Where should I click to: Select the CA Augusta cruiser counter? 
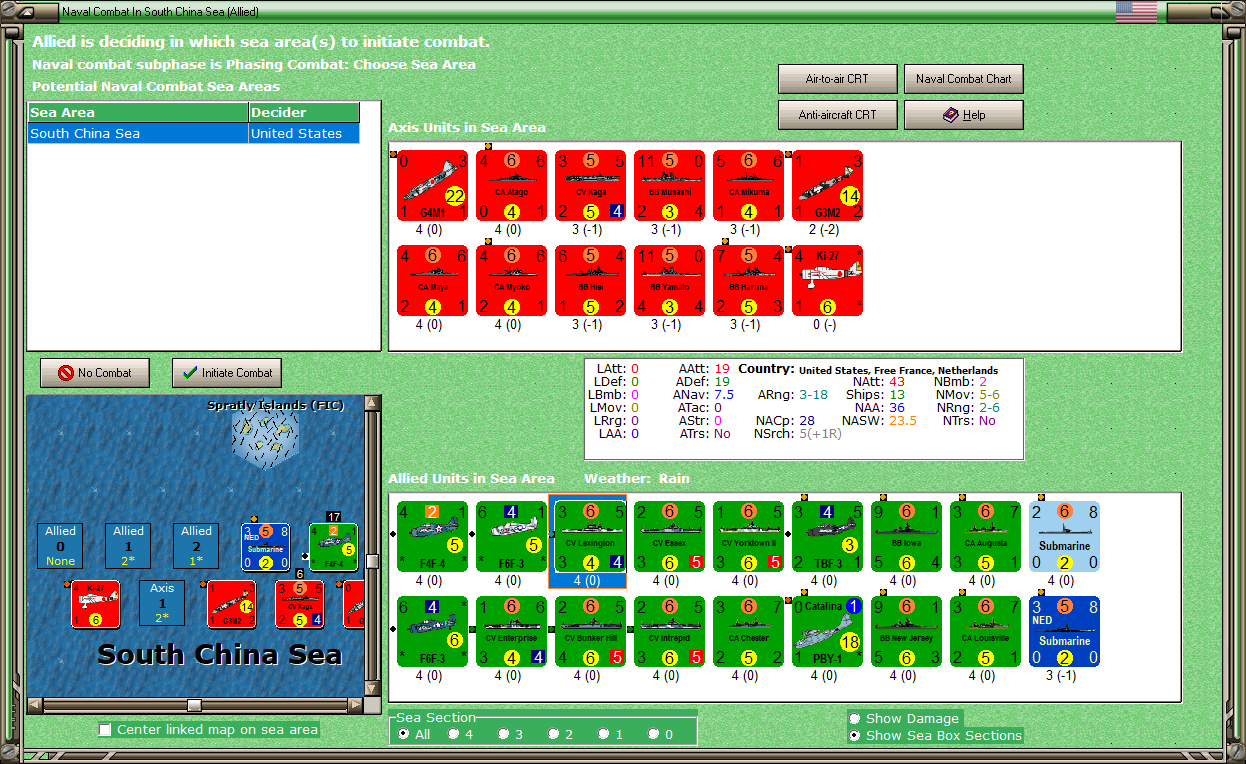tap(985, 537)
